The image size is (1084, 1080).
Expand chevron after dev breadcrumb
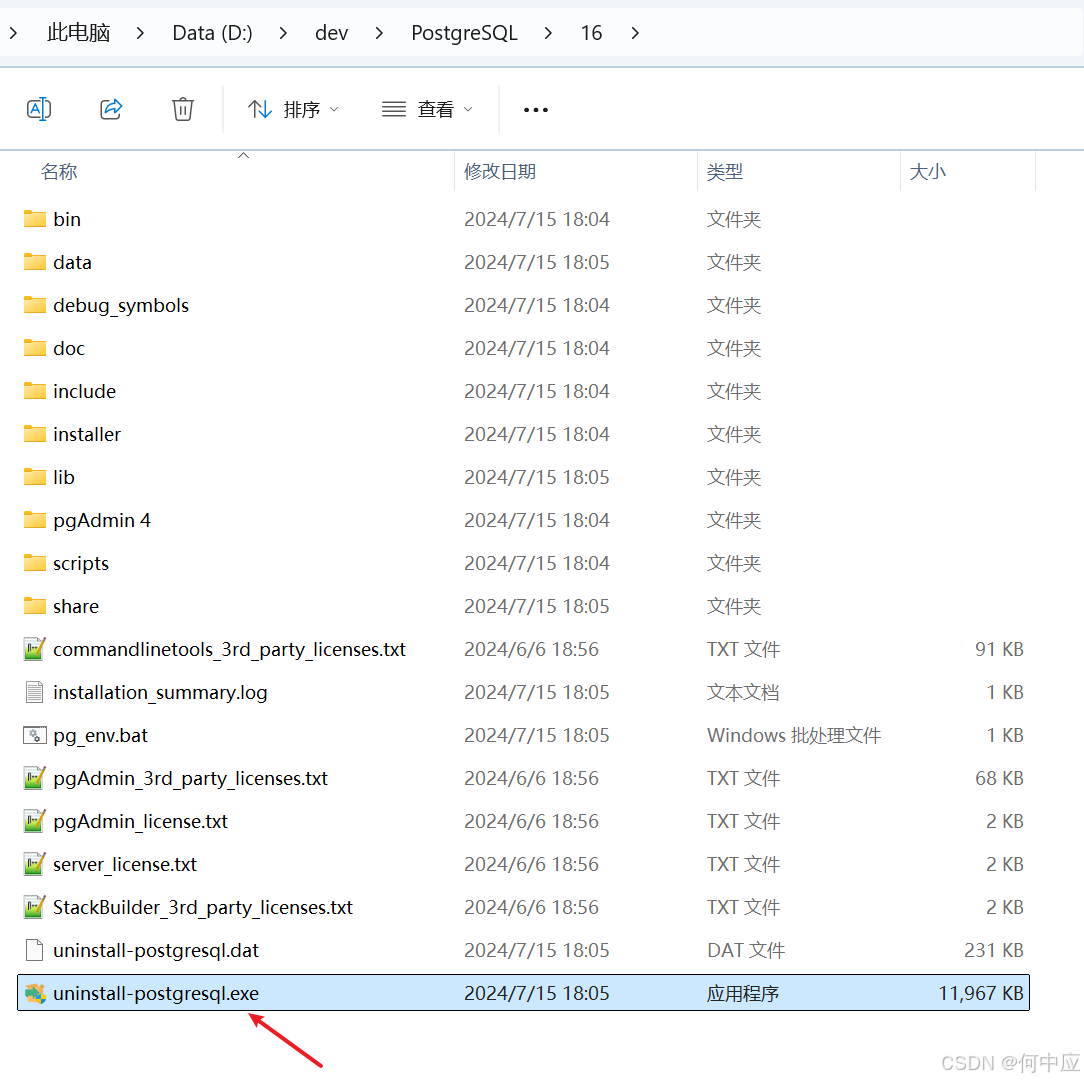tap(379, 32)
